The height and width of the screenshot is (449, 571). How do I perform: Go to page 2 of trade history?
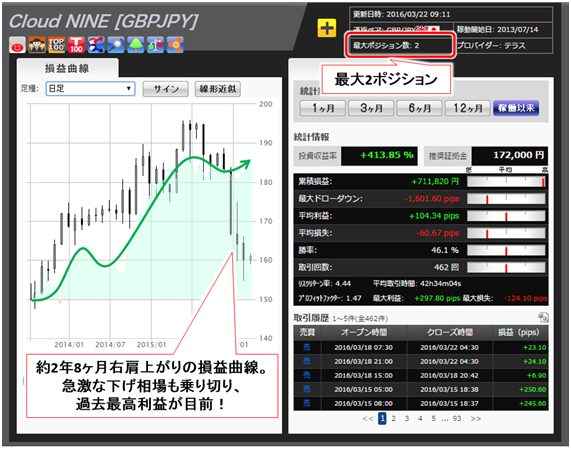click(x=393, y=418)
